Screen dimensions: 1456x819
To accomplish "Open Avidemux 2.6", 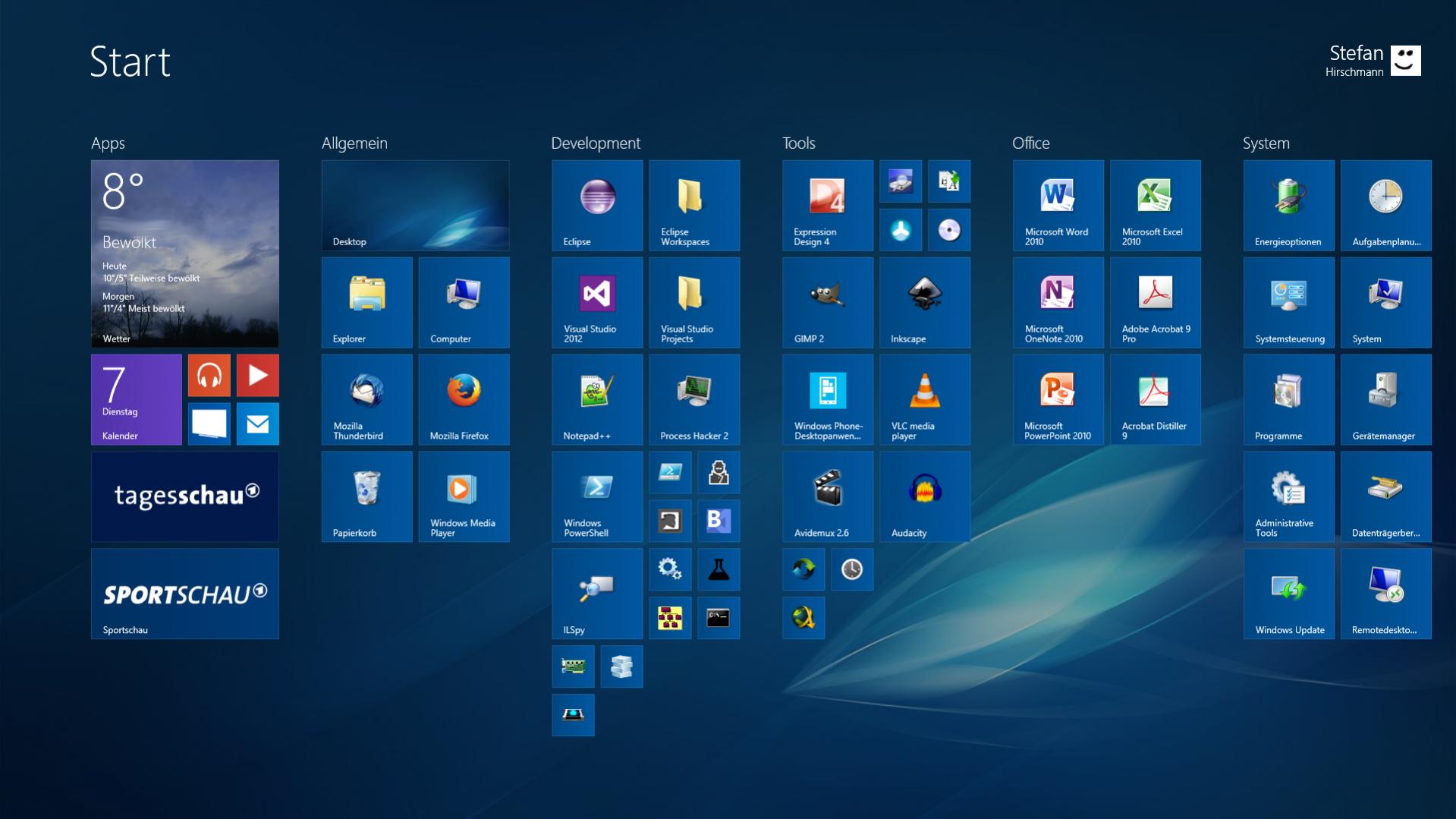I will [829, 496].
